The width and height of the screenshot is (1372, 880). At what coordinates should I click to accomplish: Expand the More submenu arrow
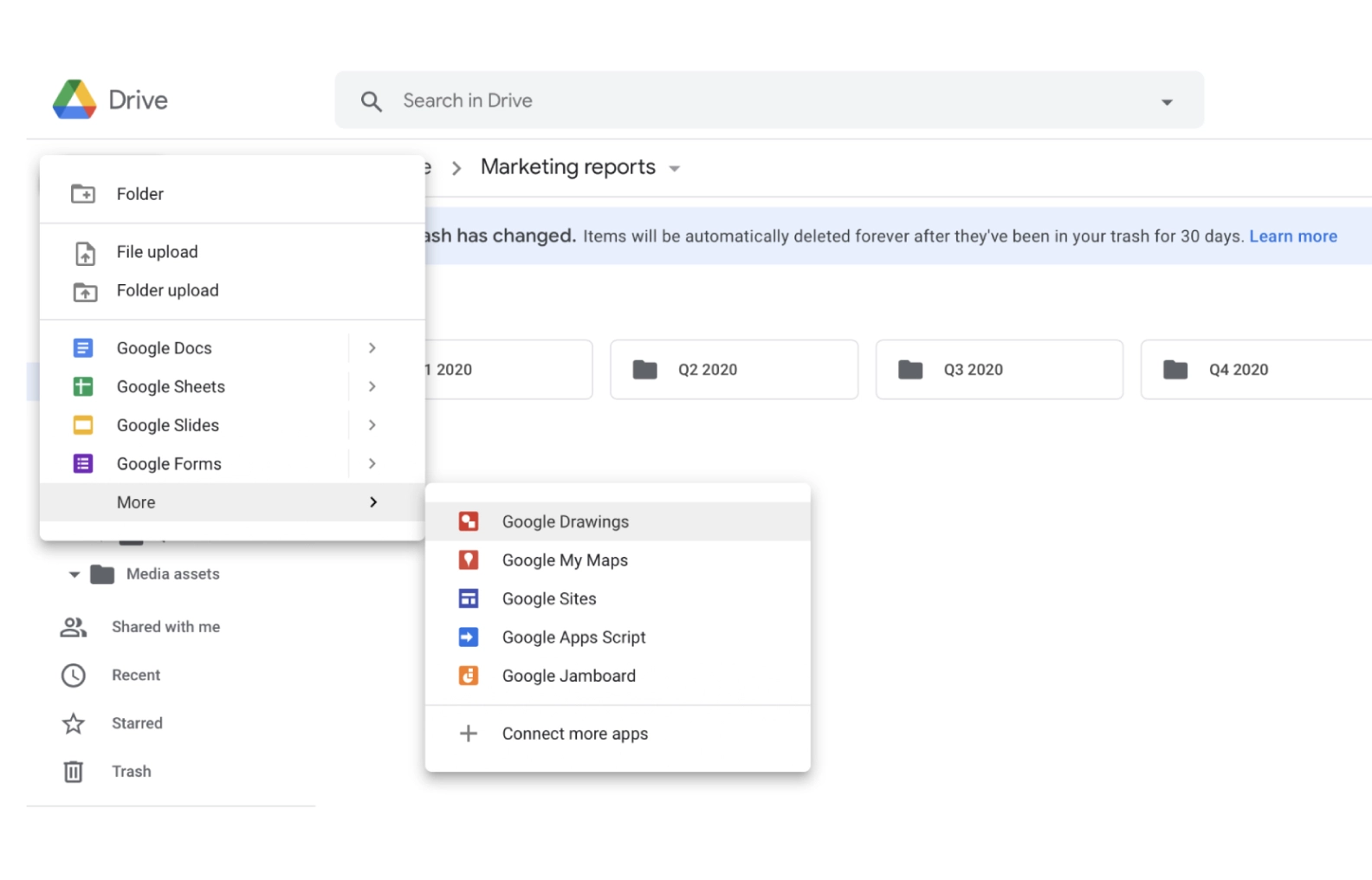(373, 502)
